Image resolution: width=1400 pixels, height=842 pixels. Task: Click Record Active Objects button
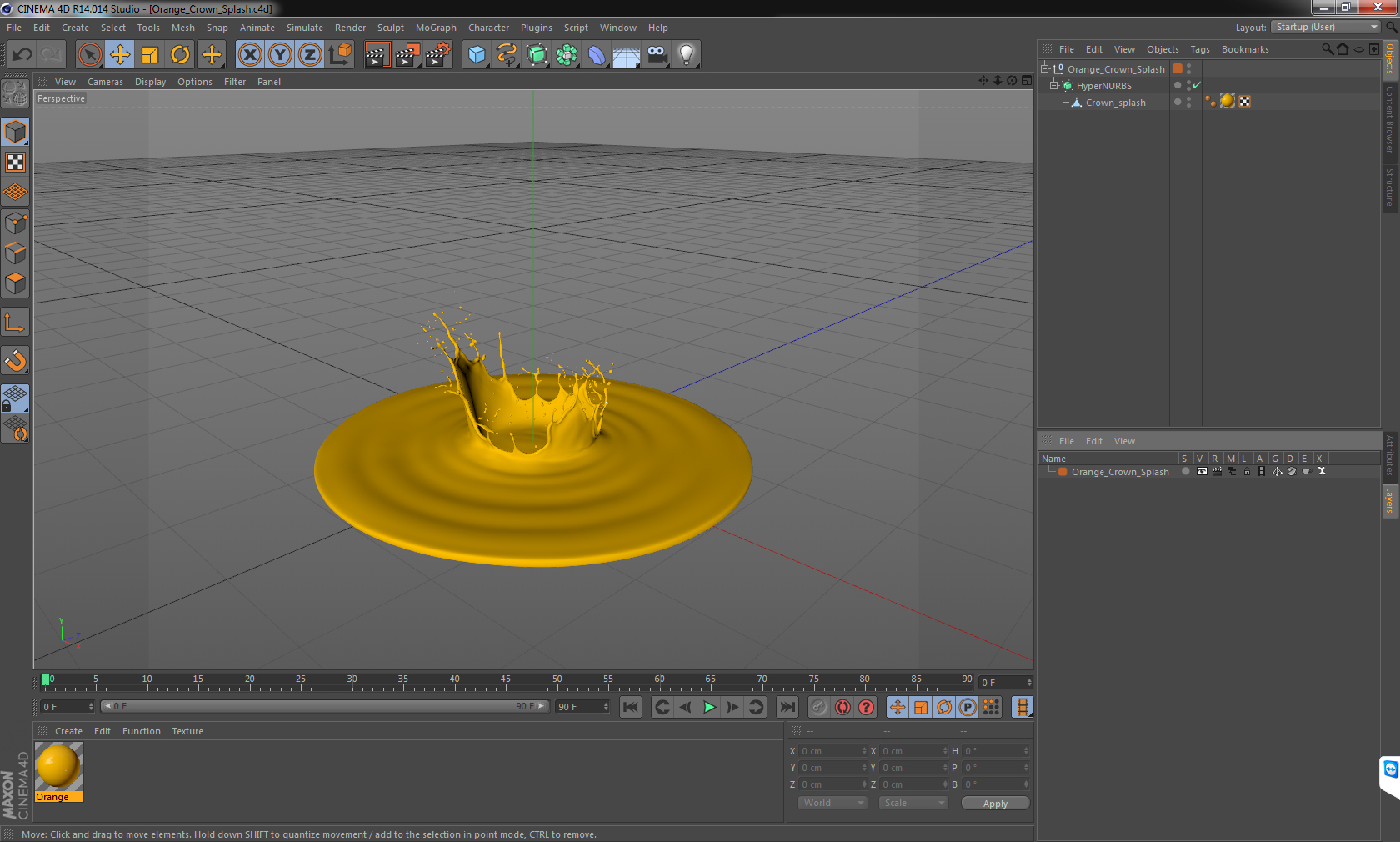coord(819,707)
